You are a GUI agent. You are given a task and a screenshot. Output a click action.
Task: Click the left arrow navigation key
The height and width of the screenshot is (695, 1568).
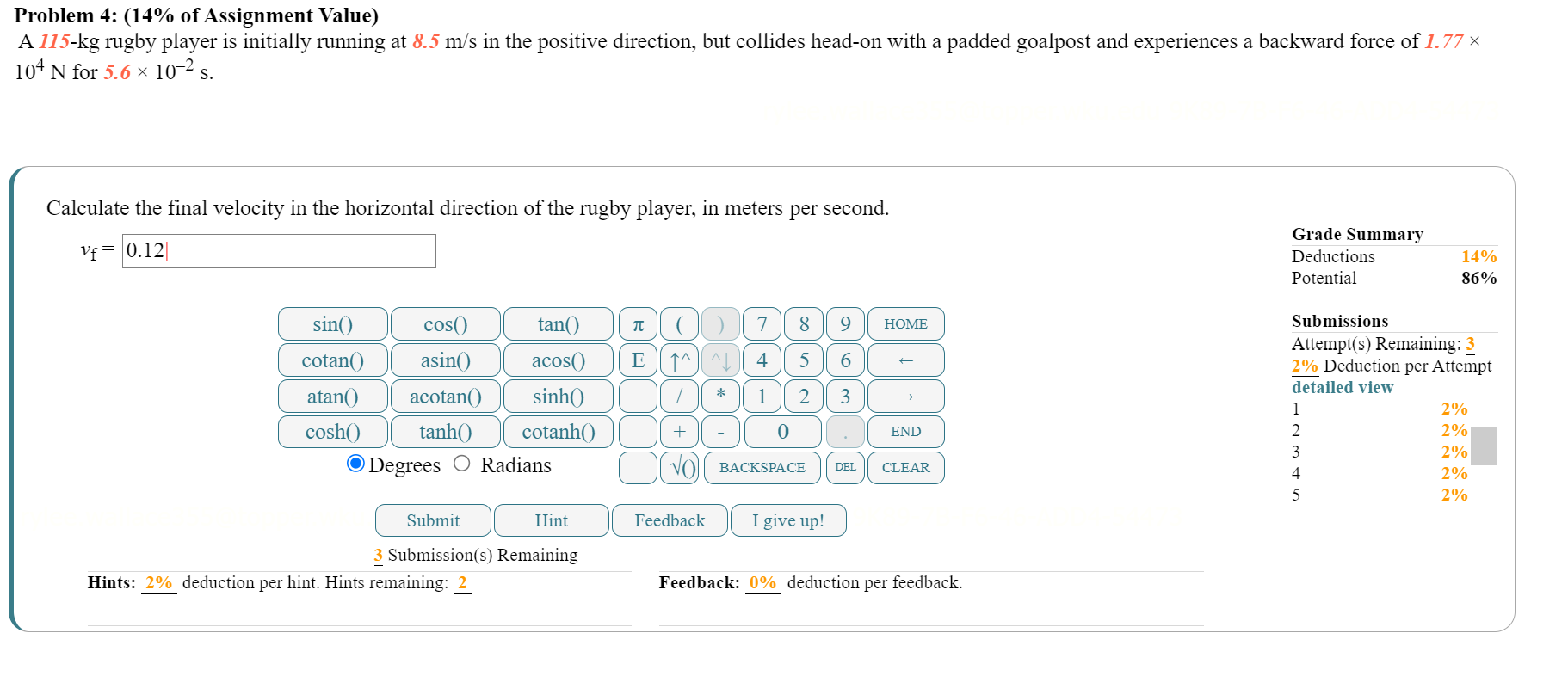[x=905, y=360]
